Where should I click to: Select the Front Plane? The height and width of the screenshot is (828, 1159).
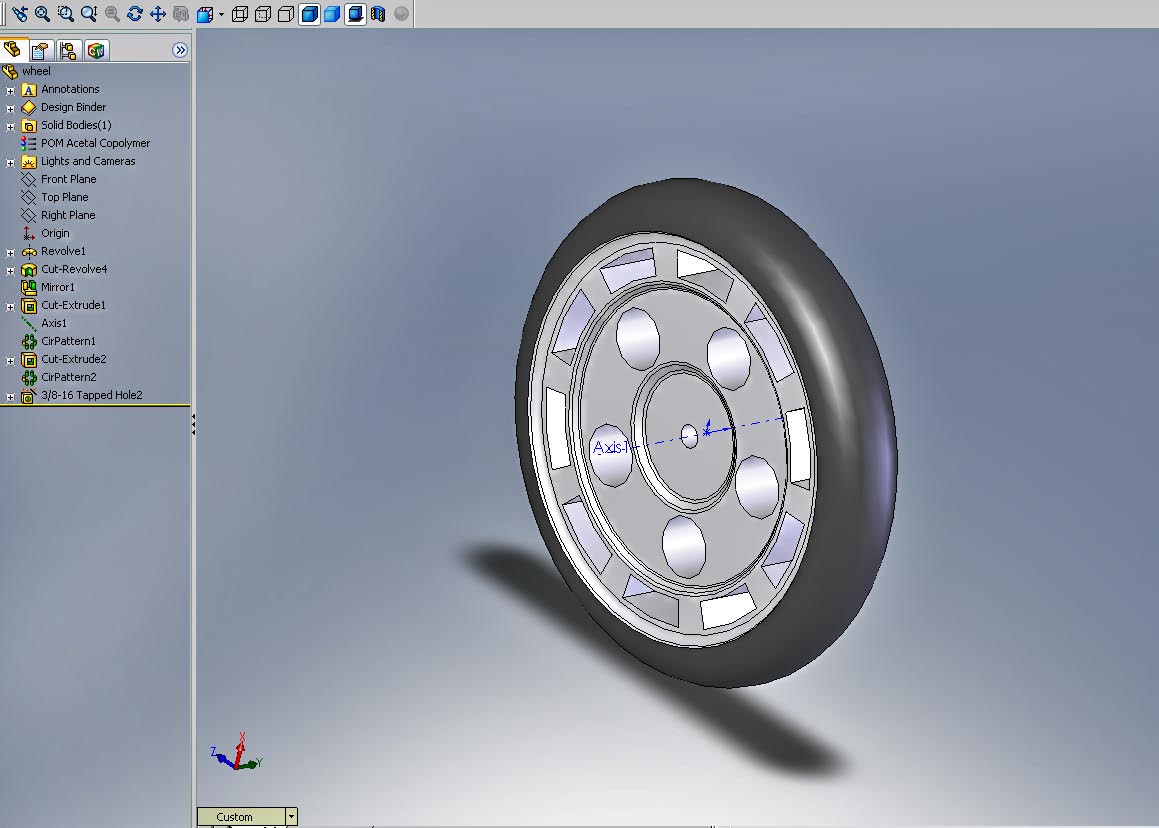[x=68, y=179]
